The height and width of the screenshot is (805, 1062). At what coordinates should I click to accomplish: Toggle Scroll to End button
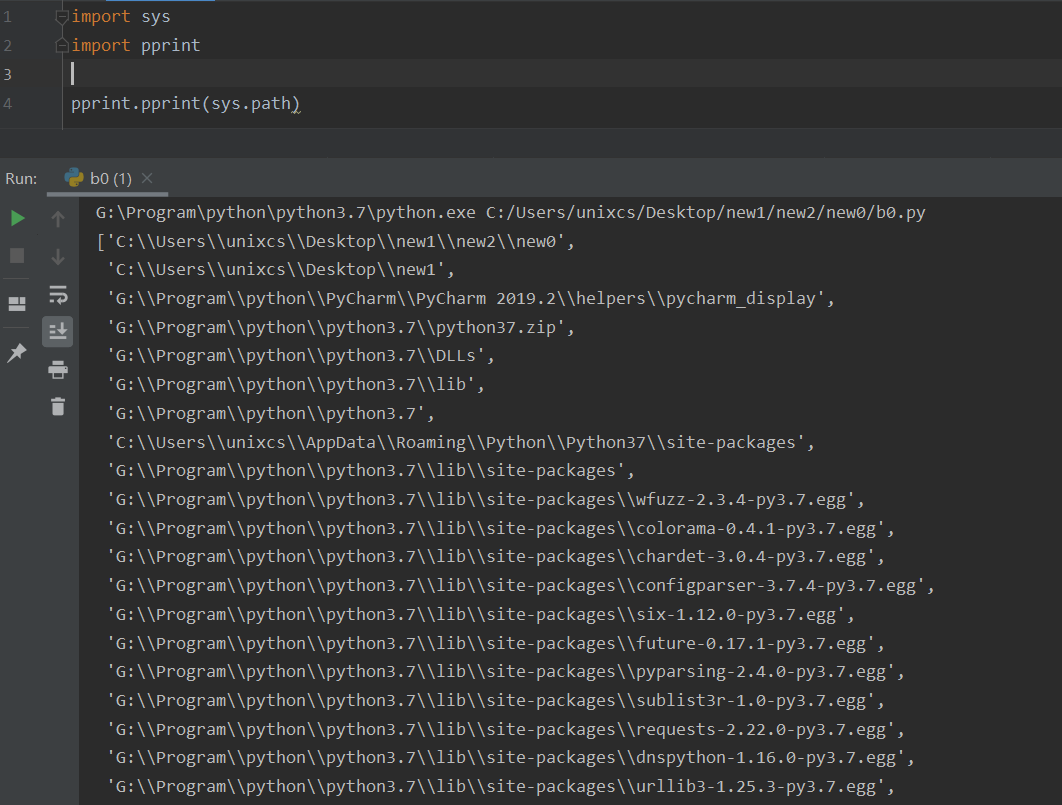(58, 332)
